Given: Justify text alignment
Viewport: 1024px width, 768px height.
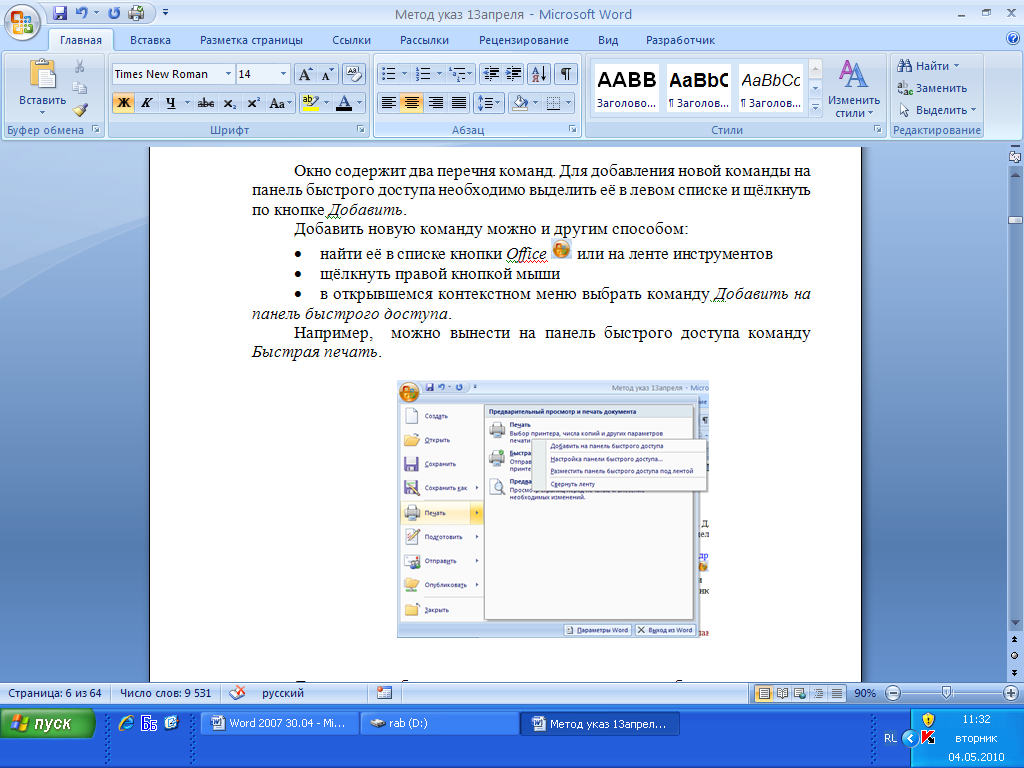Looking at the screenshot, I should tap(458, 103).
